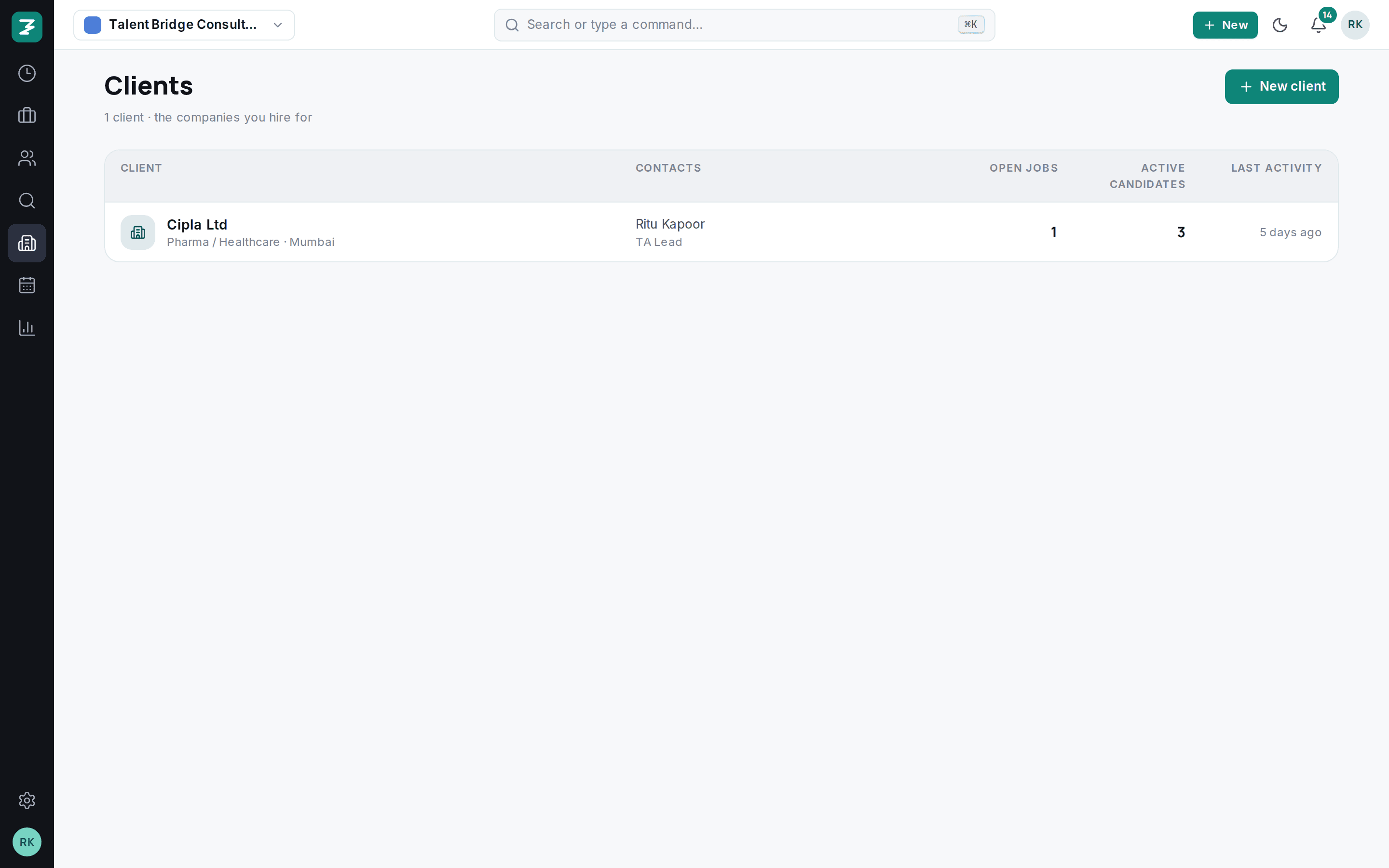Screen dimensions: 1389x868
Task: Click the Clients page heading
Action: coord(149,86)
